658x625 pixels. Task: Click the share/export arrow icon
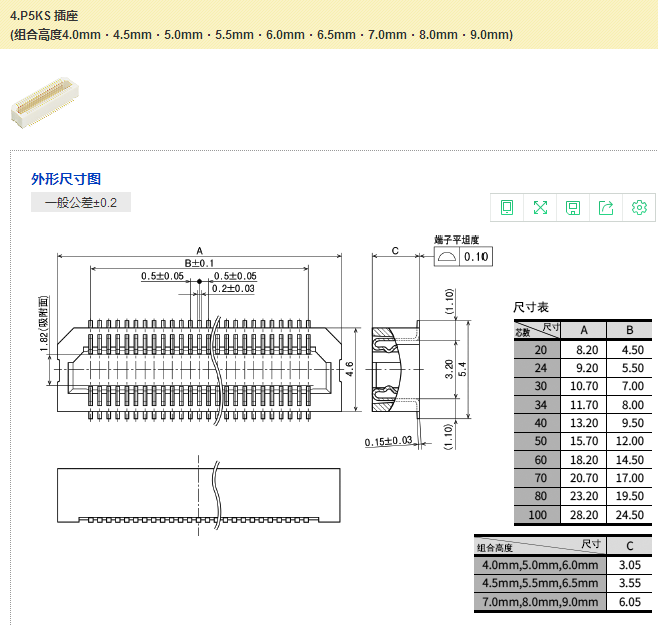click(x=606, y=207)
